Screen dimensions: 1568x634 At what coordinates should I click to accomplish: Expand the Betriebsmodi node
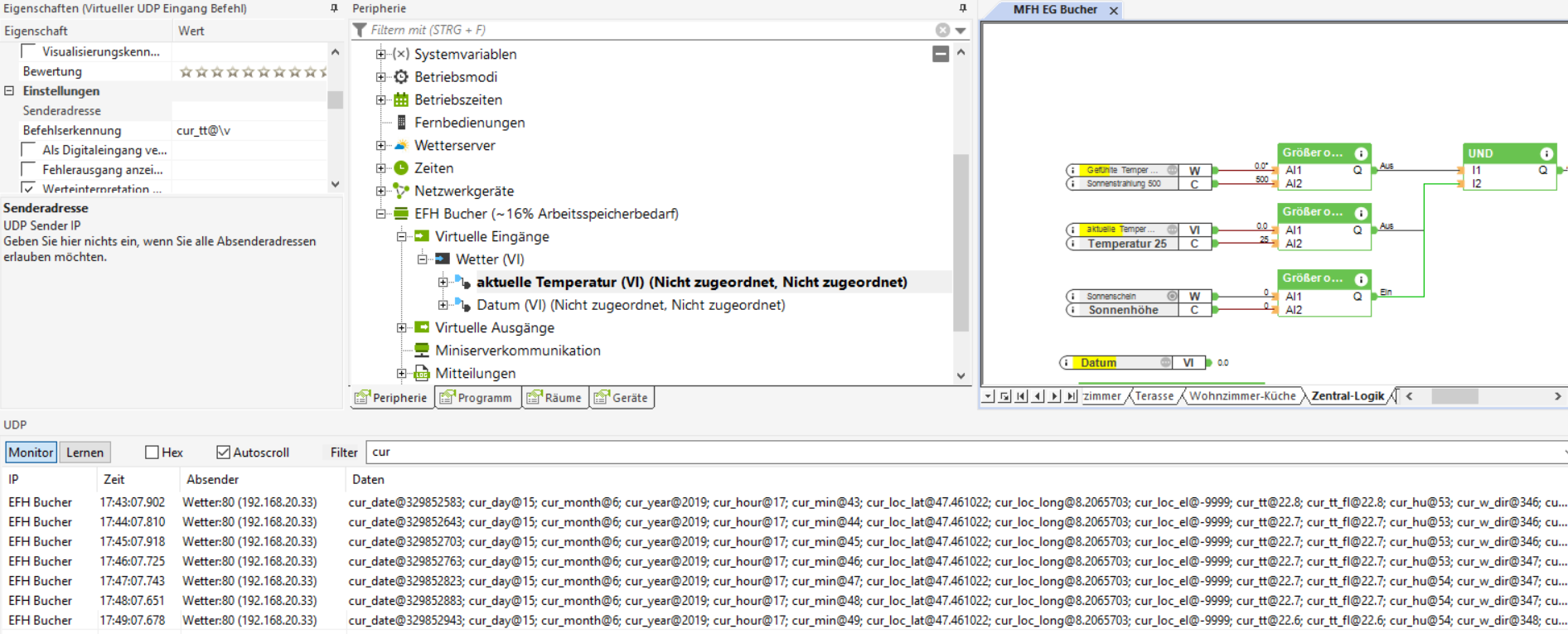(x=380, y=77)
